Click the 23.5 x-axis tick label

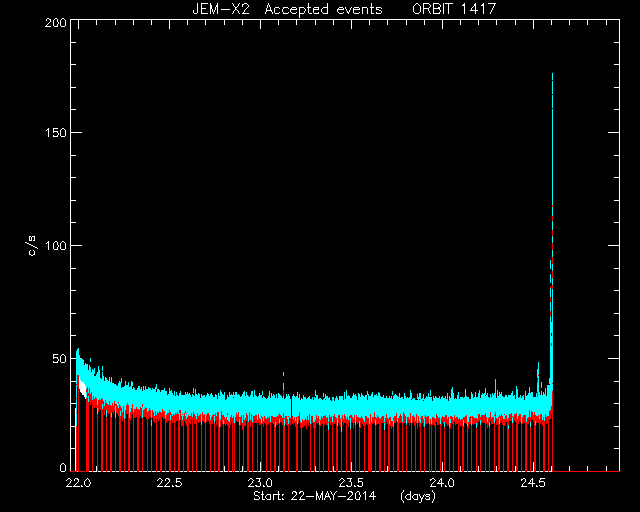click(x=352, y=483)
